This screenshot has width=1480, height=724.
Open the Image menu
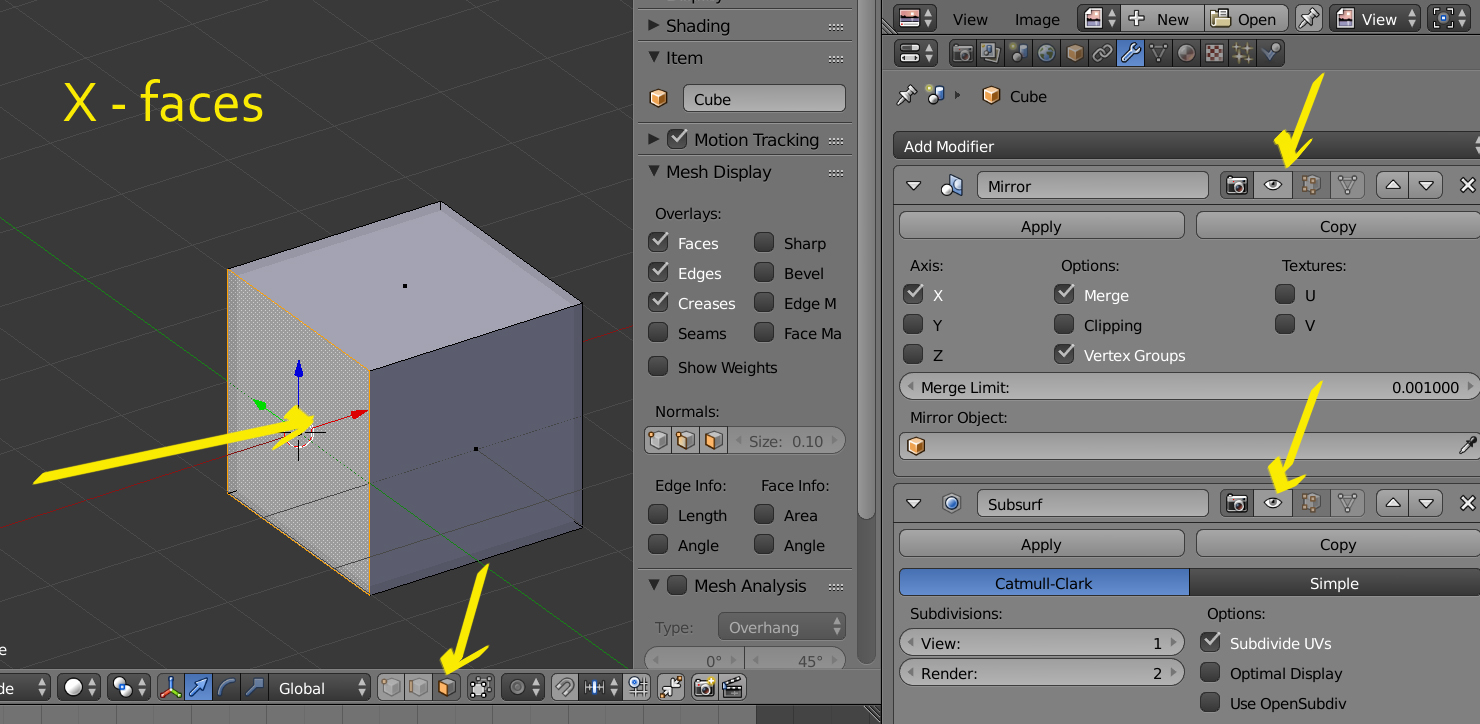[x=1037, y=19]
